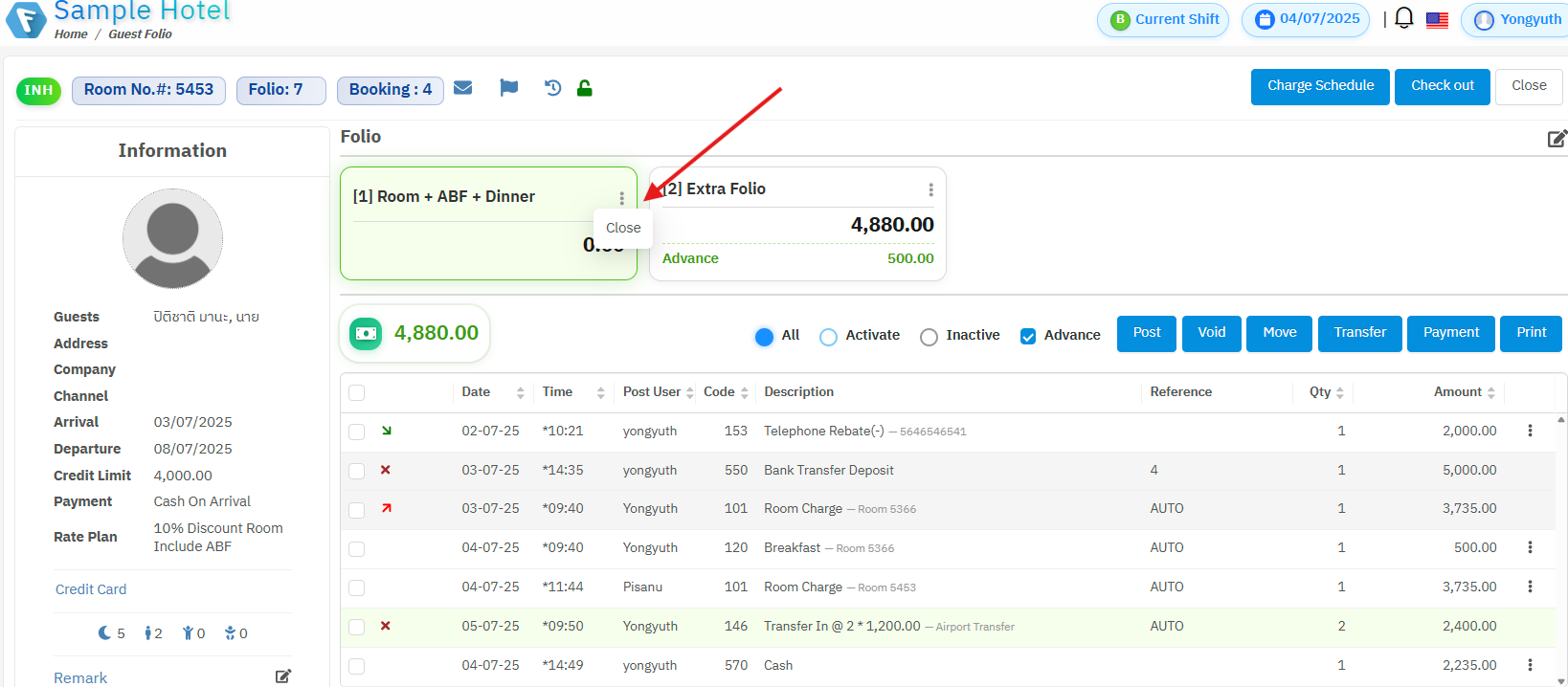1568x687 pixels.
Task: Open the notification bell icon
Action: pyautogui.click(x=1403, y=18)
